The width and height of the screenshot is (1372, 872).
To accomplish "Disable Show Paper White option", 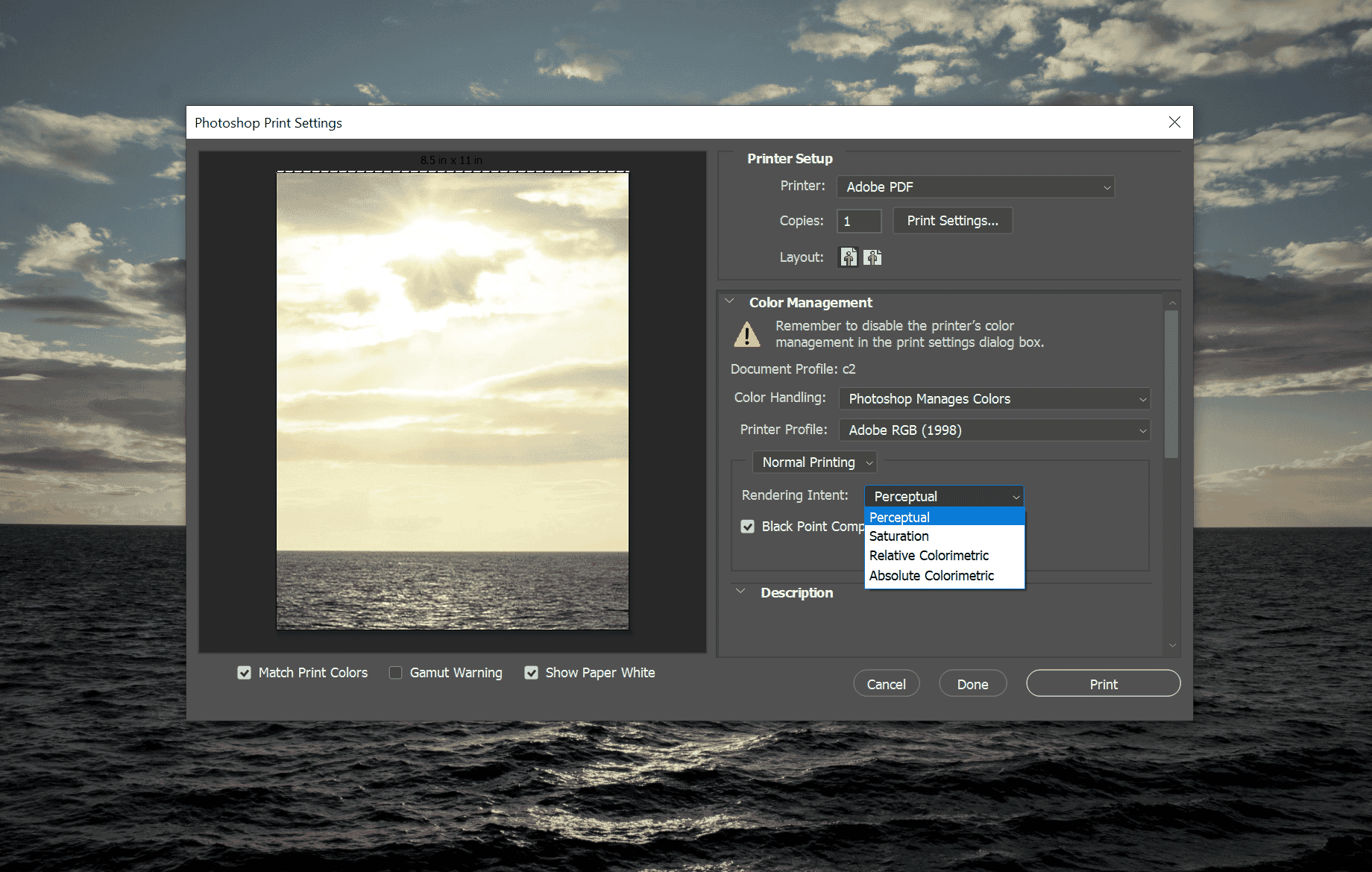I will (x=532, y=673).
